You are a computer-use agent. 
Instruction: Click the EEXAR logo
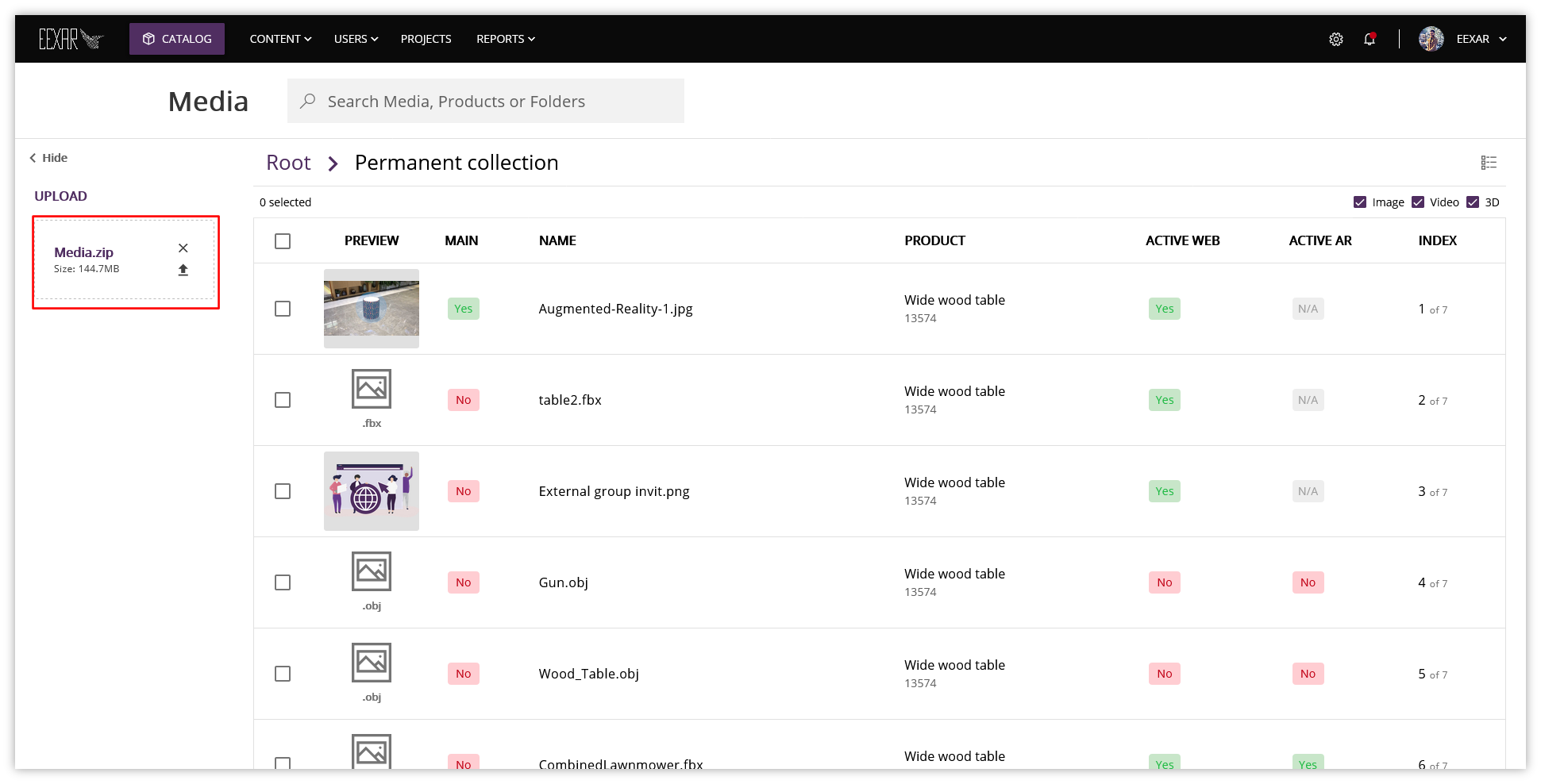tap(71, 39)
